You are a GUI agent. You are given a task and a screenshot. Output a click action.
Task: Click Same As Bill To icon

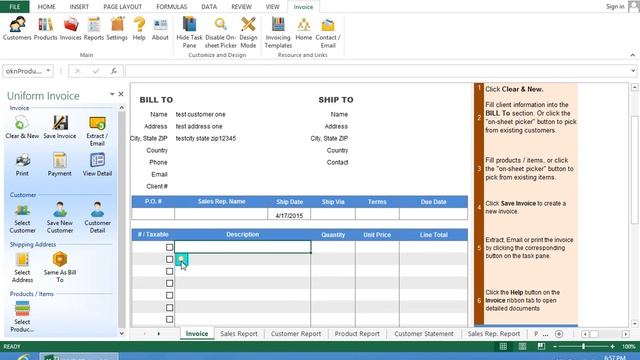60,267
